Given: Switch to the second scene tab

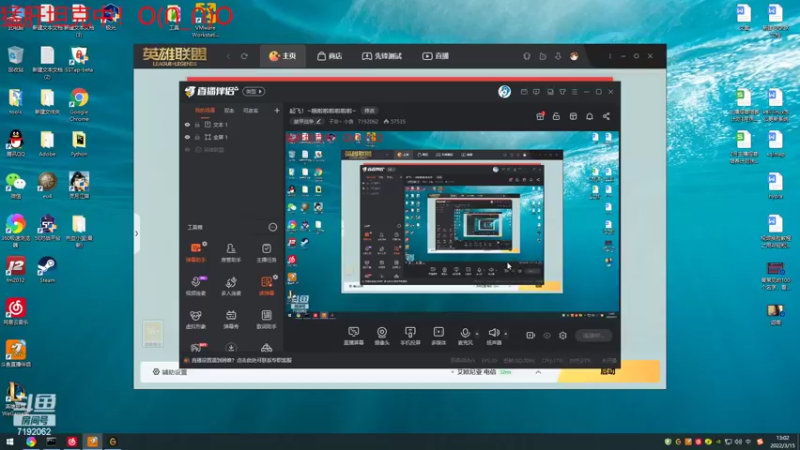Looking at the screenshot, I should point(229,110).
